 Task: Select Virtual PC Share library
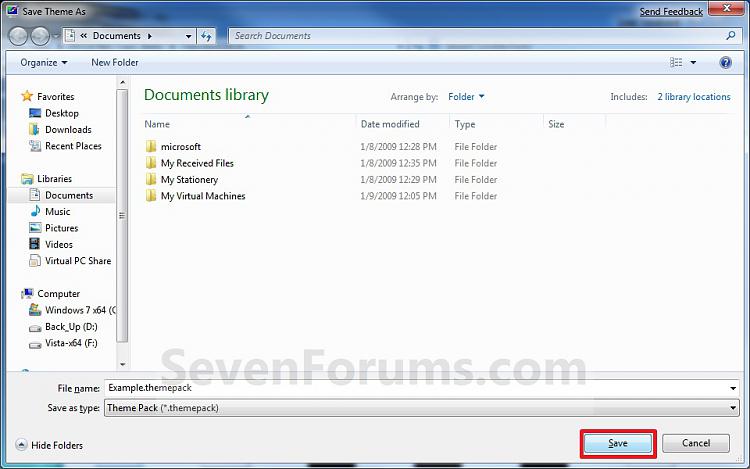tap(77, 261)
